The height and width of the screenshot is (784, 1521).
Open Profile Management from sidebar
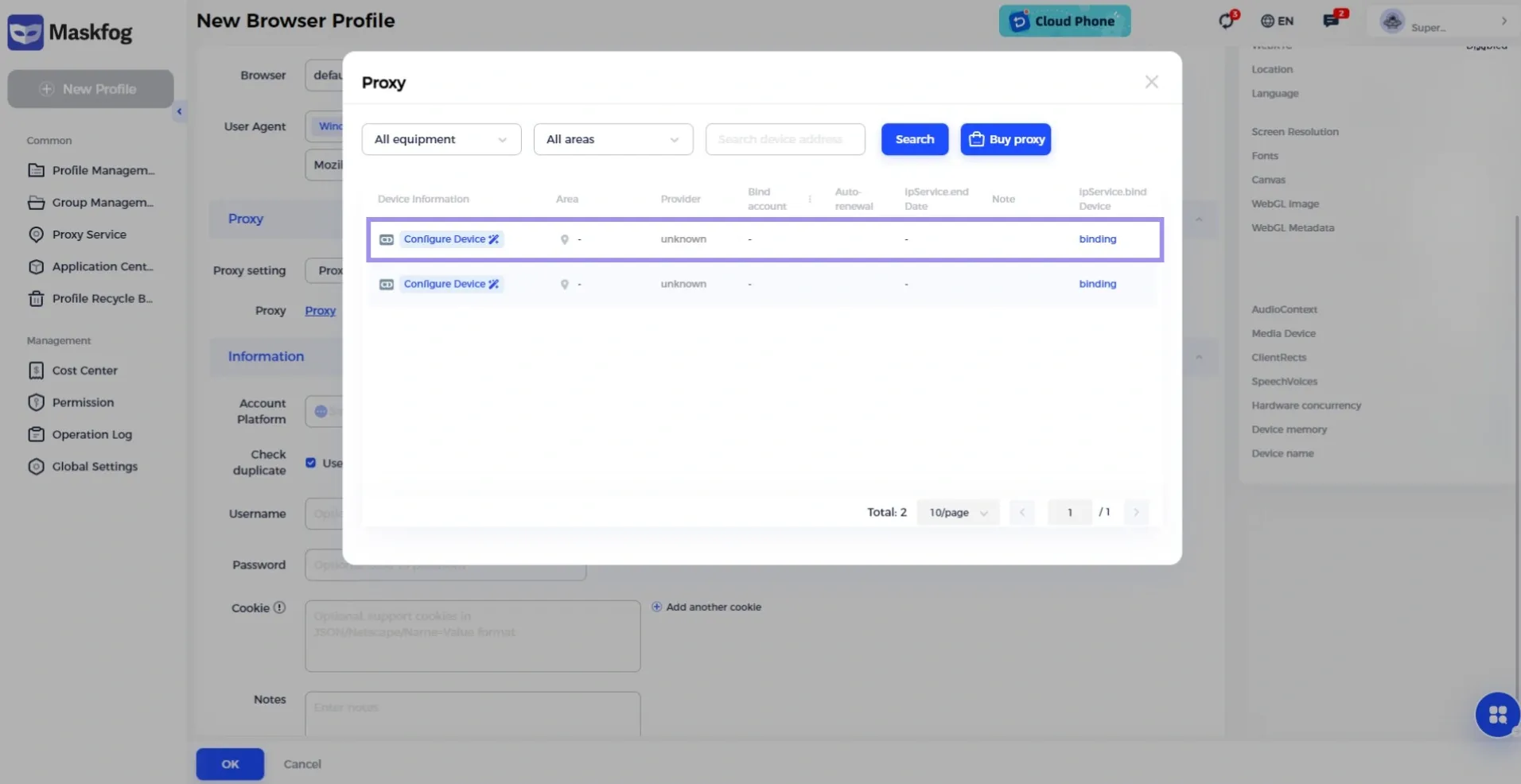(102, 170)
